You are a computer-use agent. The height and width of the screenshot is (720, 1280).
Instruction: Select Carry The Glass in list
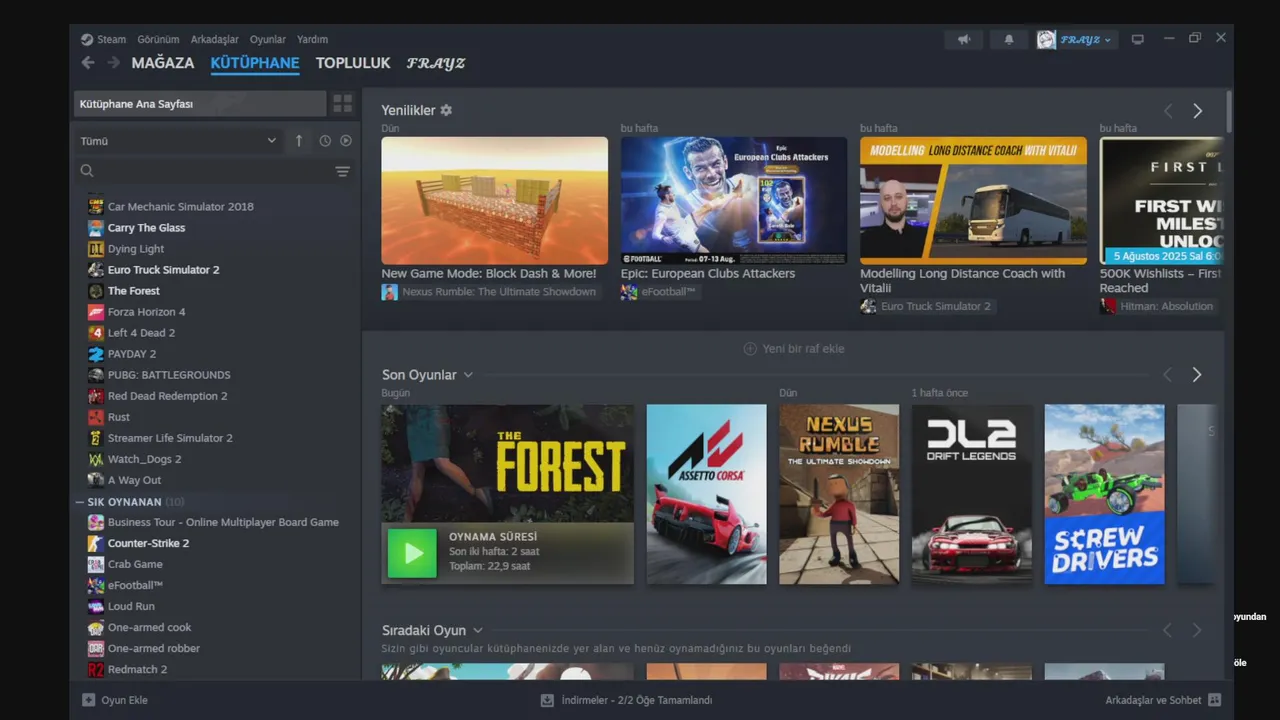point(146,227)
